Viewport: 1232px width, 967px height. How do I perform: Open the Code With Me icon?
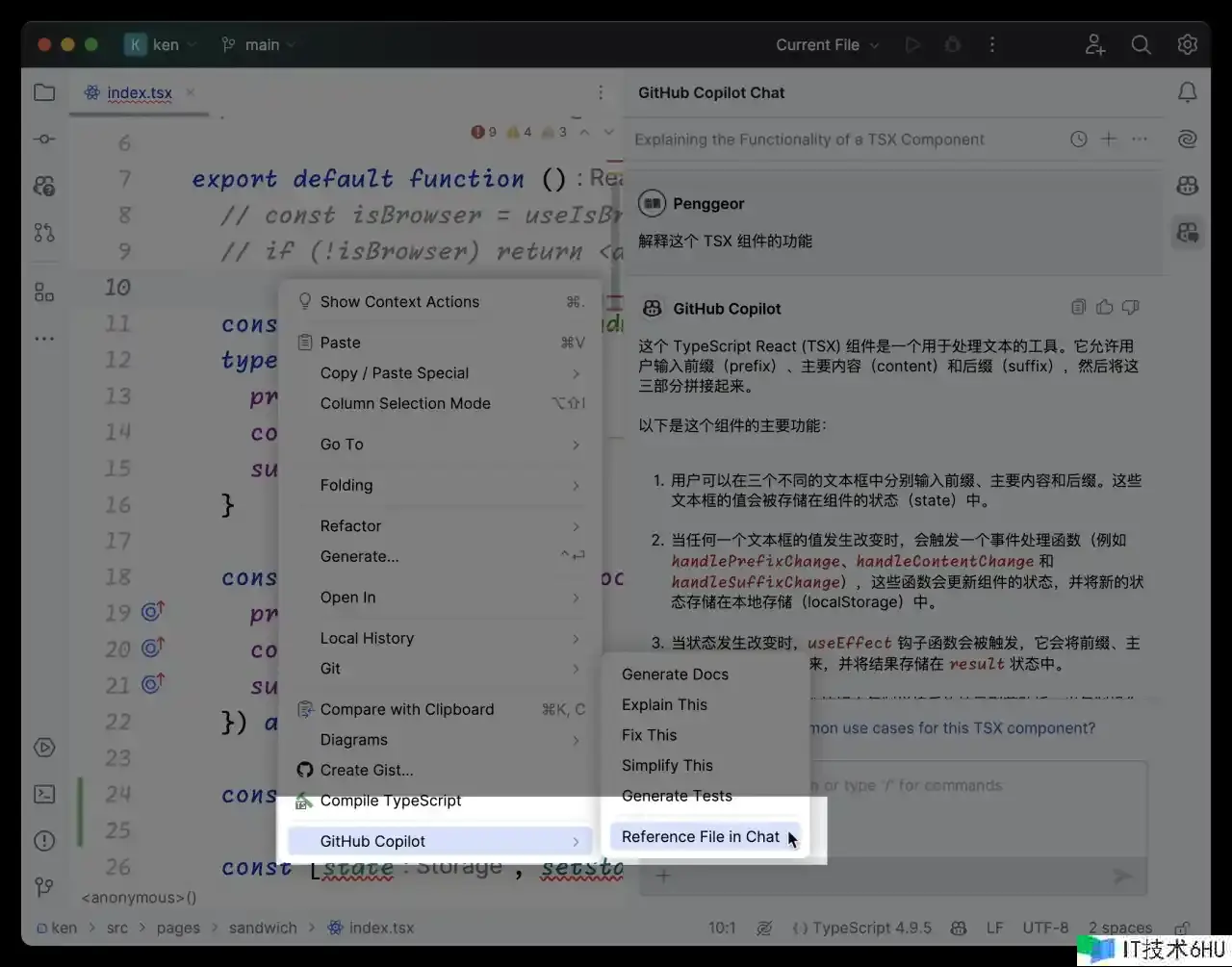[x=1095, y=45]
